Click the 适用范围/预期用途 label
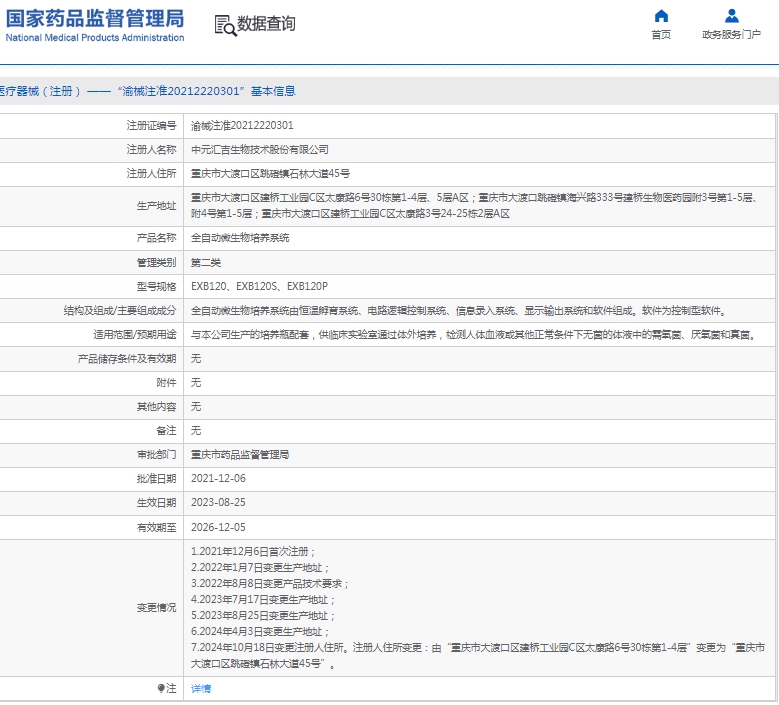Viewport: 779px width, 705px height. (135, 334)
